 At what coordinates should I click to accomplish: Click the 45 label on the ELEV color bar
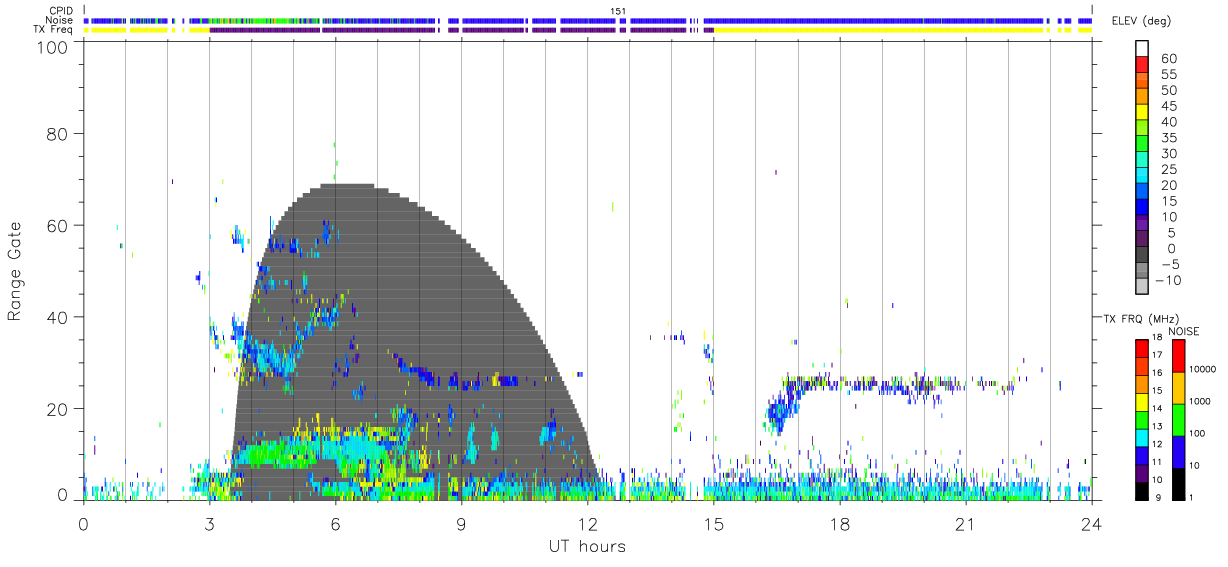(1169, 106)
